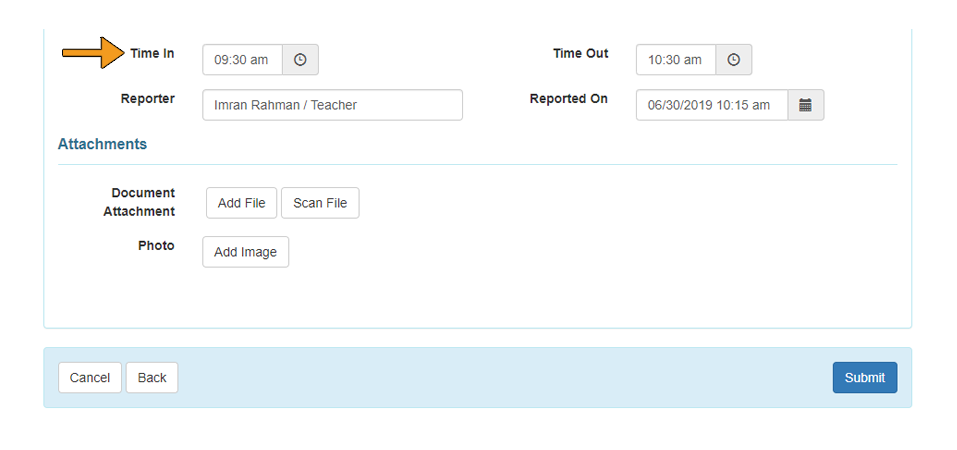Image resolution: width=957 pixels, height=450 pixels.
Task: Focus the Reporter field with Imran Rahman
Action: tap(332, 105)
